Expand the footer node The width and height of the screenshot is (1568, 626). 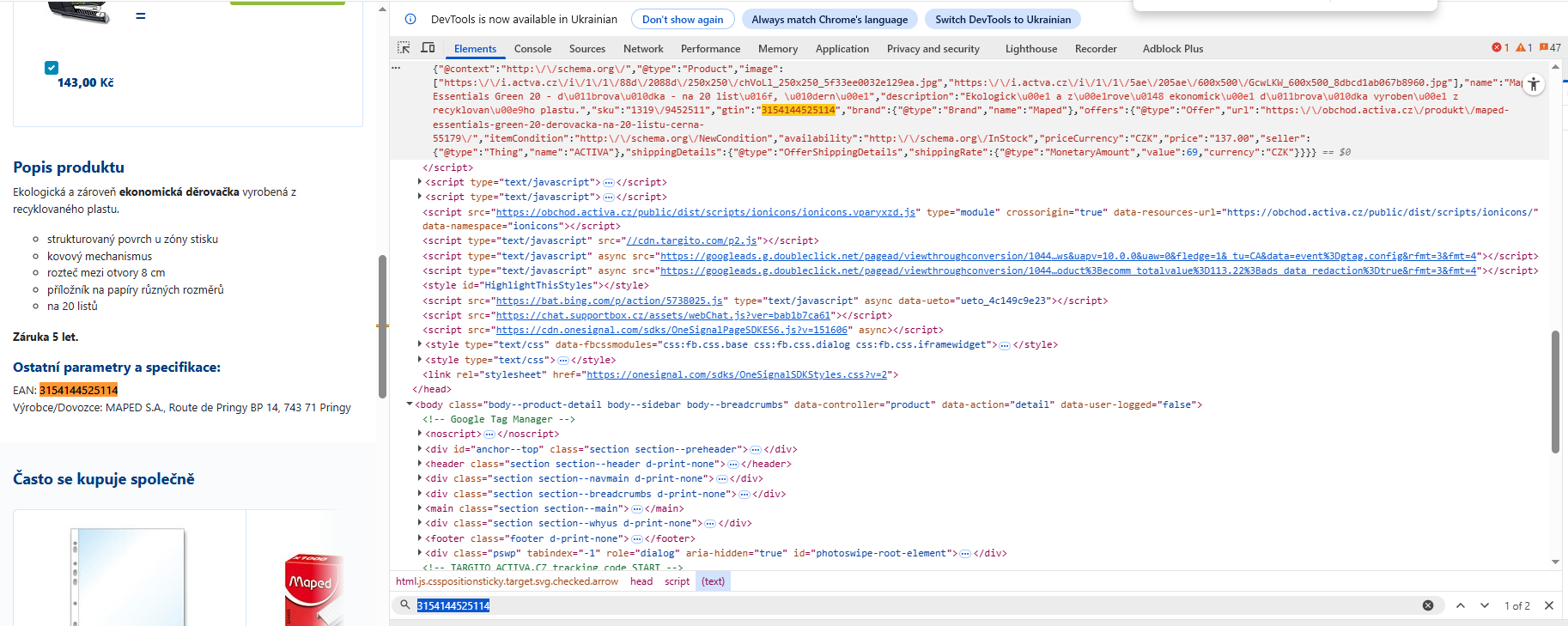(419, 538)
